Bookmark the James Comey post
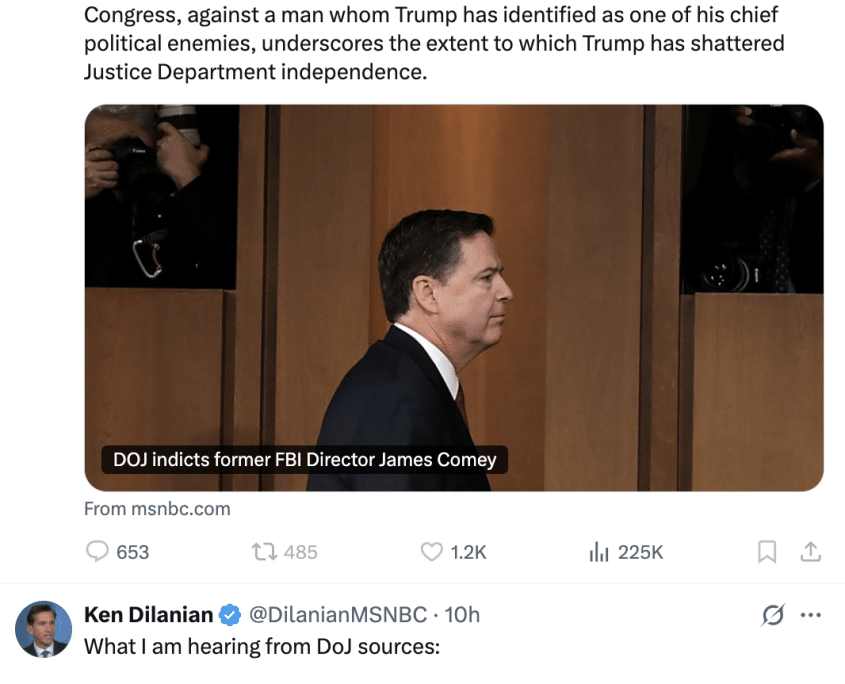Image resolution: width=845 pixels, height=684 pixels. tap(767, 551)
